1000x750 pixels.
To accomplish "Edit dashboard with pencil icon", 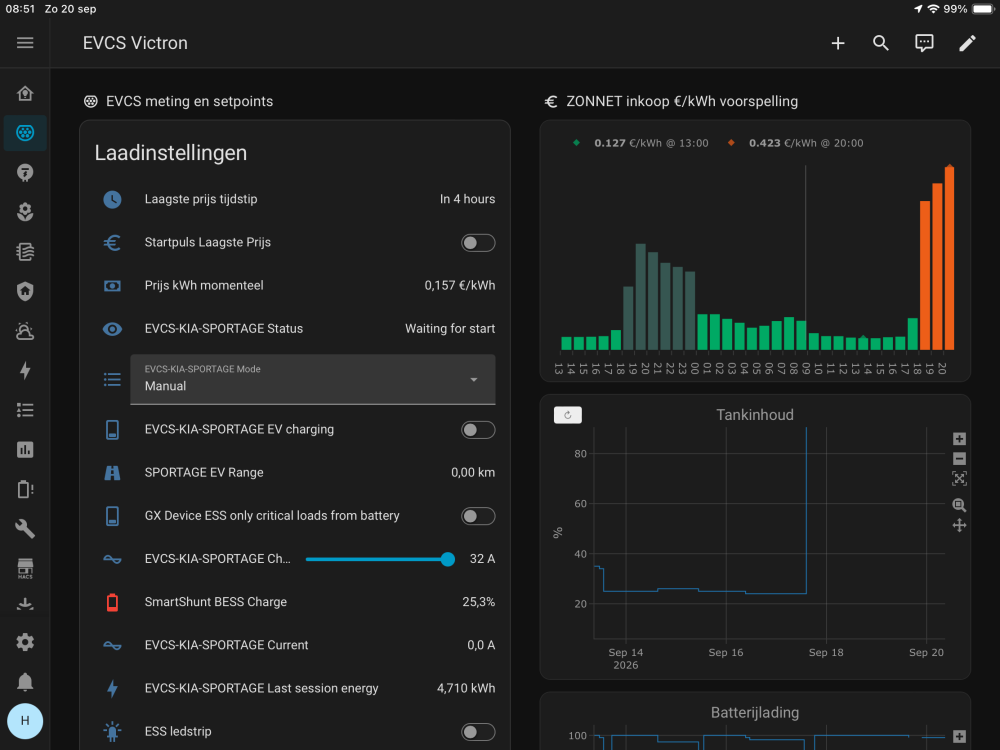I will click(967, 43).
